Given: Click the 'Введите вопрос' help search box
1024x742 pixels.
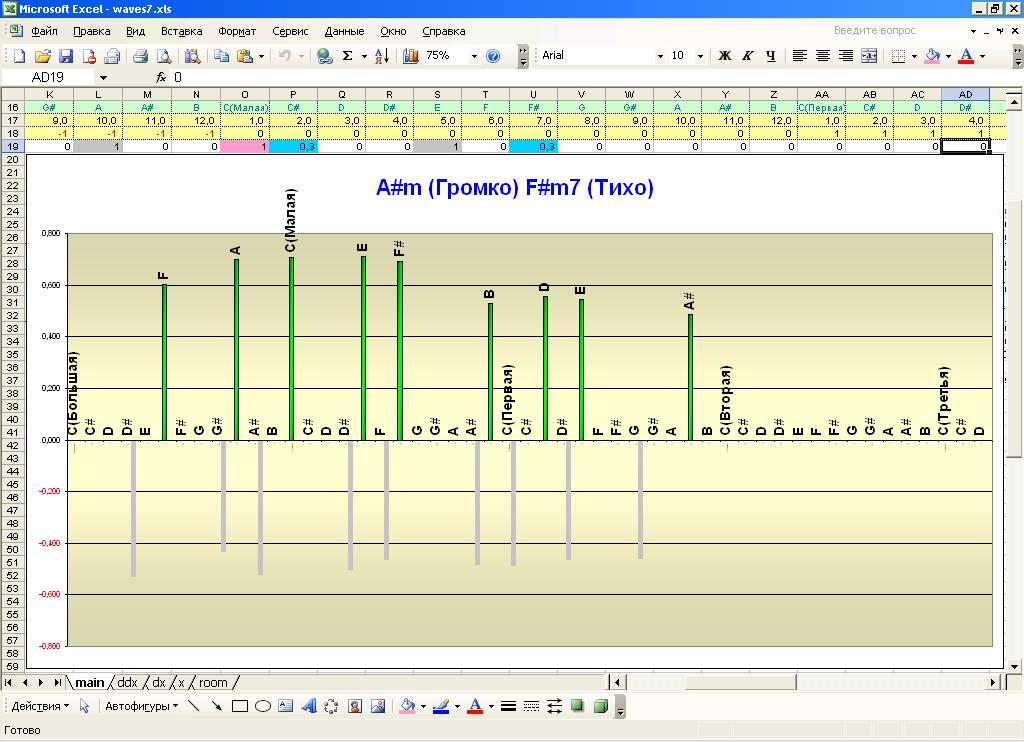Looking at the screenshot, I should click(874, 31).
